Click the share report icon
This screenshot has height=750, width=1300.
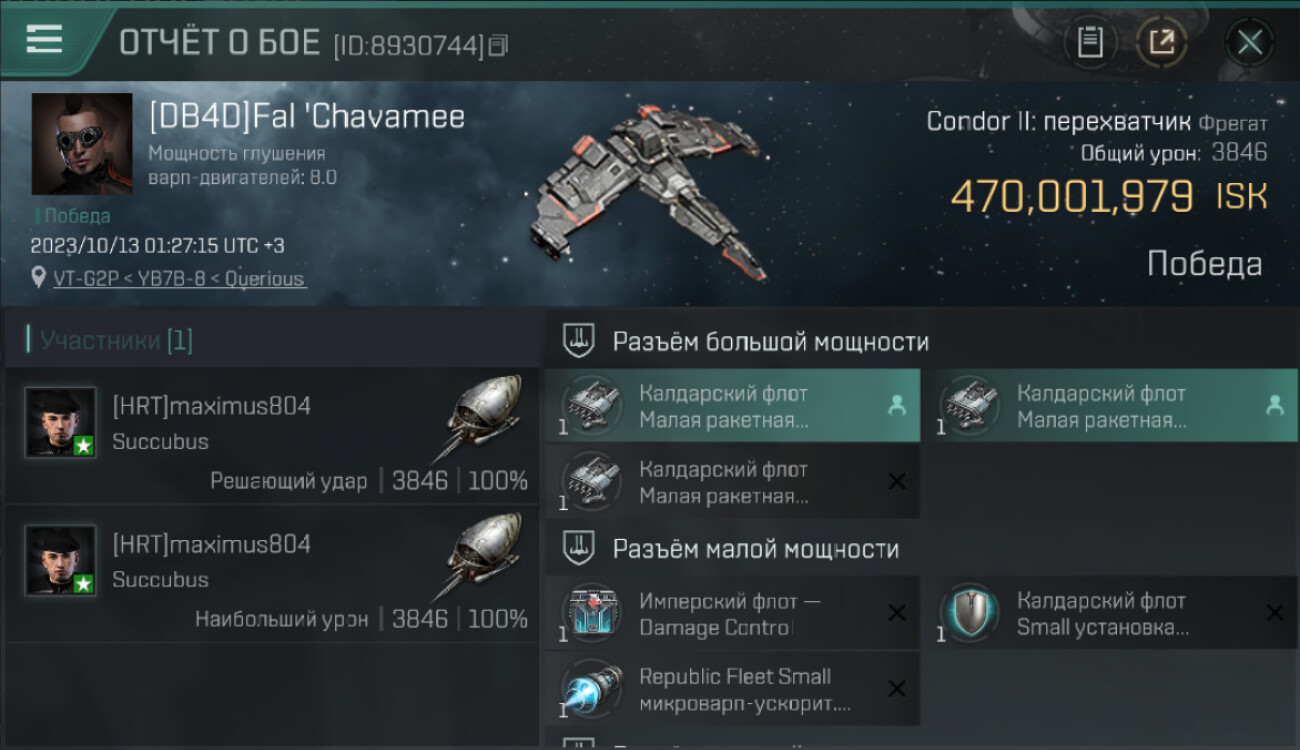[x=1161, y=43]
